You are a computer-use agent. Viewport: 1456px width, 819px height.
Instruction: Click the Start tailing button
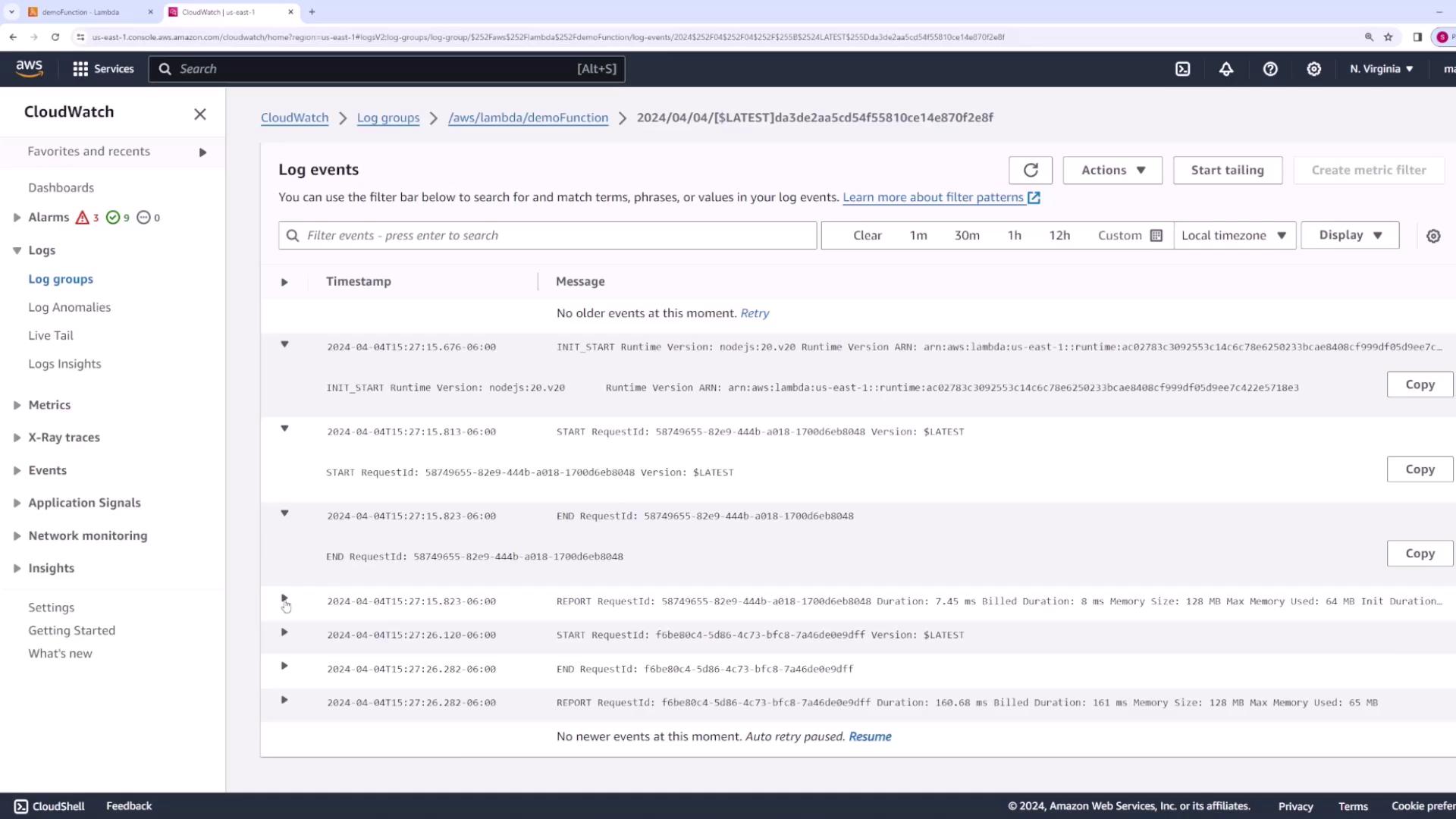(1227, 170)
